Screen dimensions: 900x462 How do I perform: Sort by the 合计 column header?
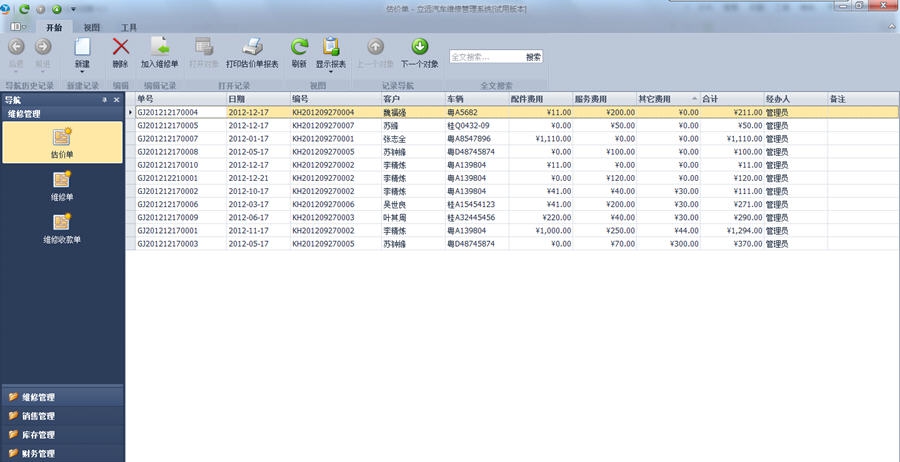732,99
